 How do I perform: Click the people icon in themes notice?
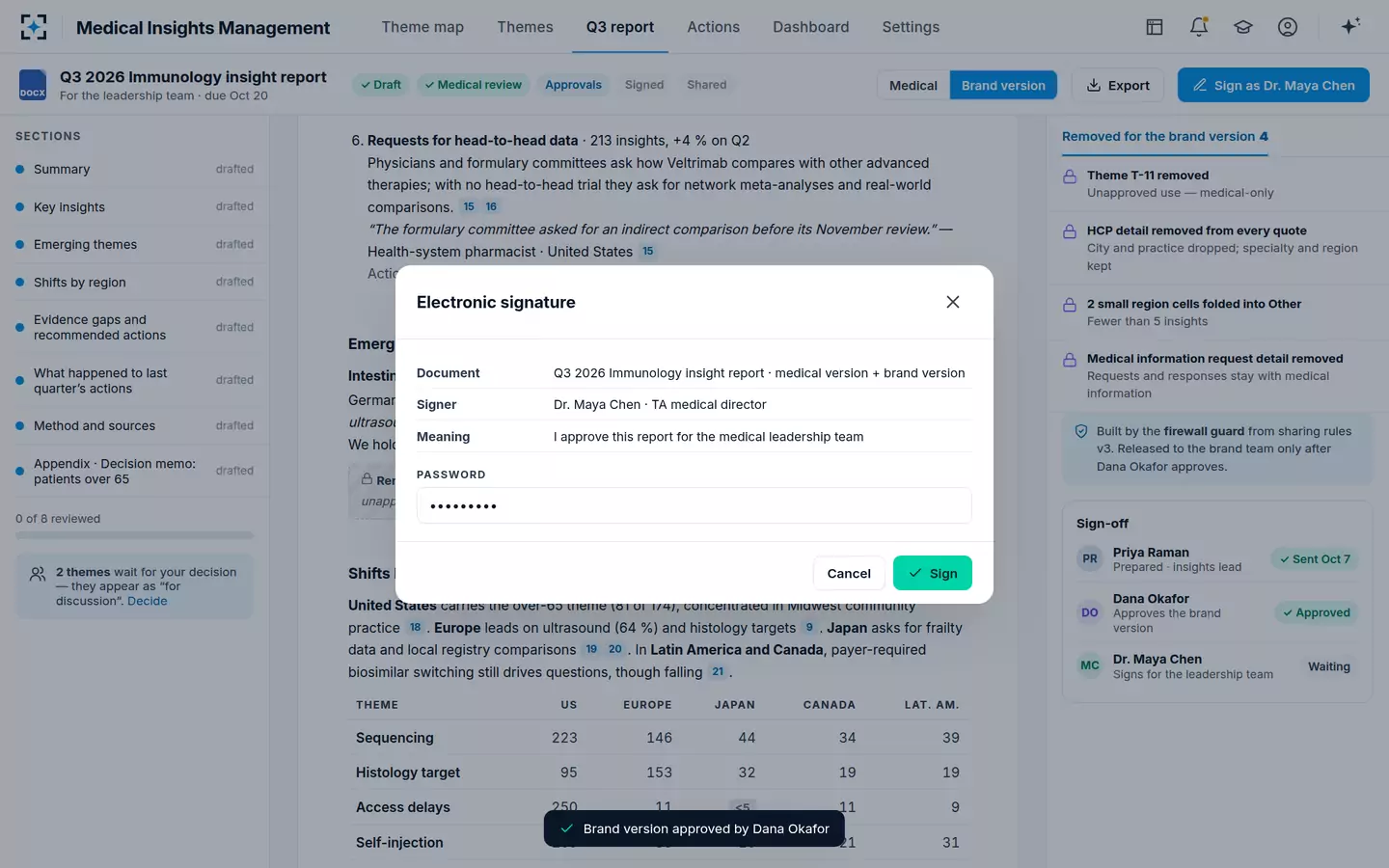pyautogui.click(x=38, y=574)
